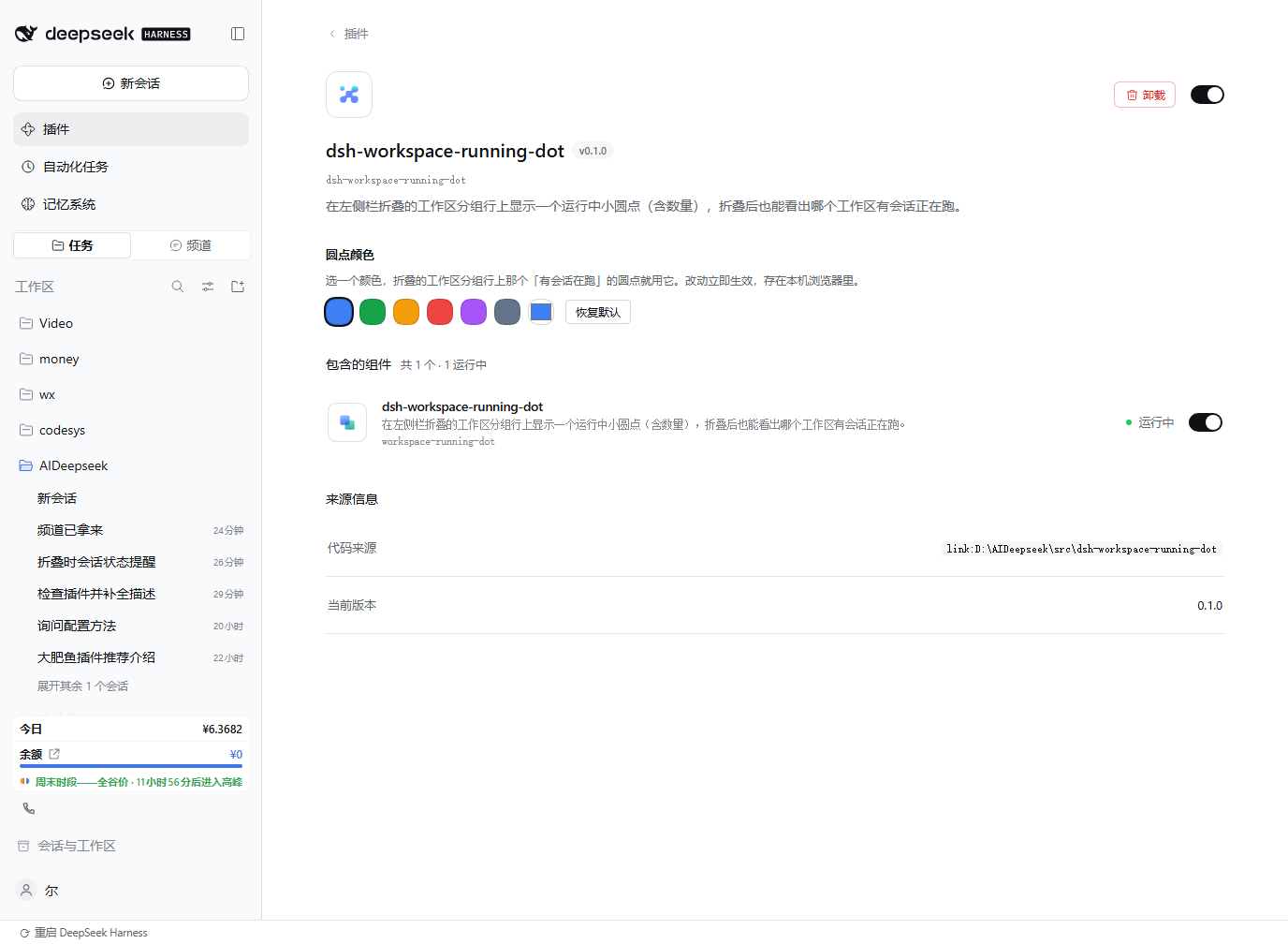This screenshot has width=1288, height=944.
Task: Expand the wx workspace
Action: (x=131, y=394)
